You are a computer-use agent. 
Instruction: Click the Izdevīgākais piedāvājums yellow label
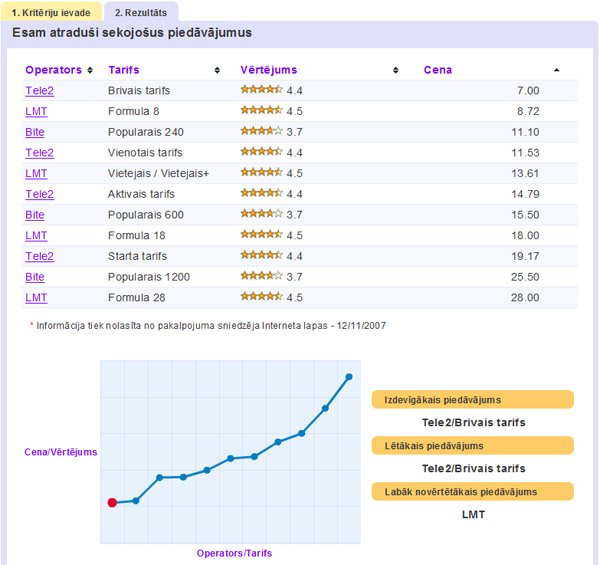click(x=472, y=400)
